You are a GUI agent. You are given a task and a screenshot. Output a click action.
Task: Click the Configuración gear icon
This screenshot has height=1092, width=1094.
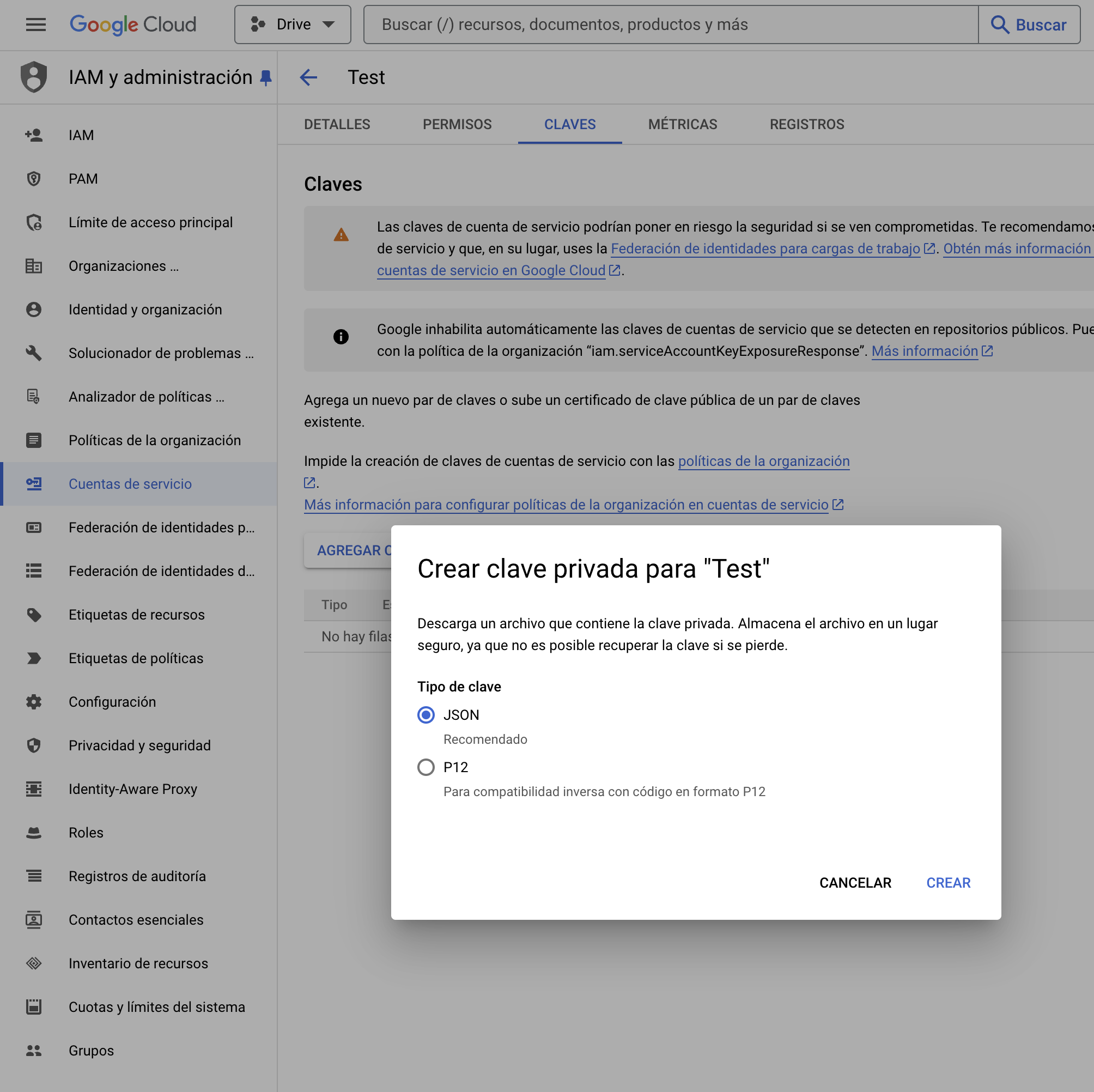34,702
